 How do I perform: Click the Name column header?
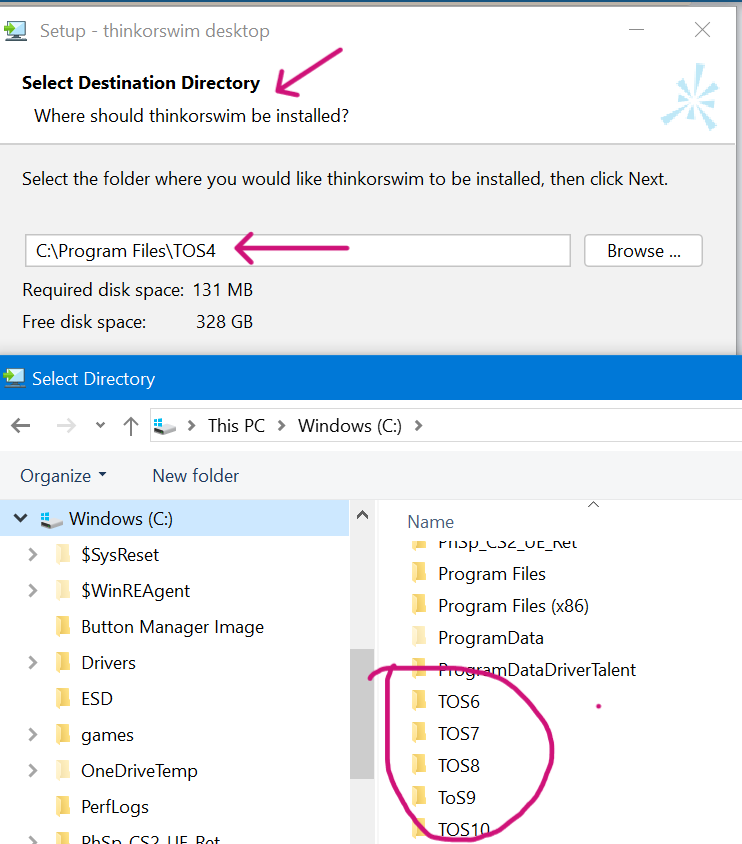430,522
